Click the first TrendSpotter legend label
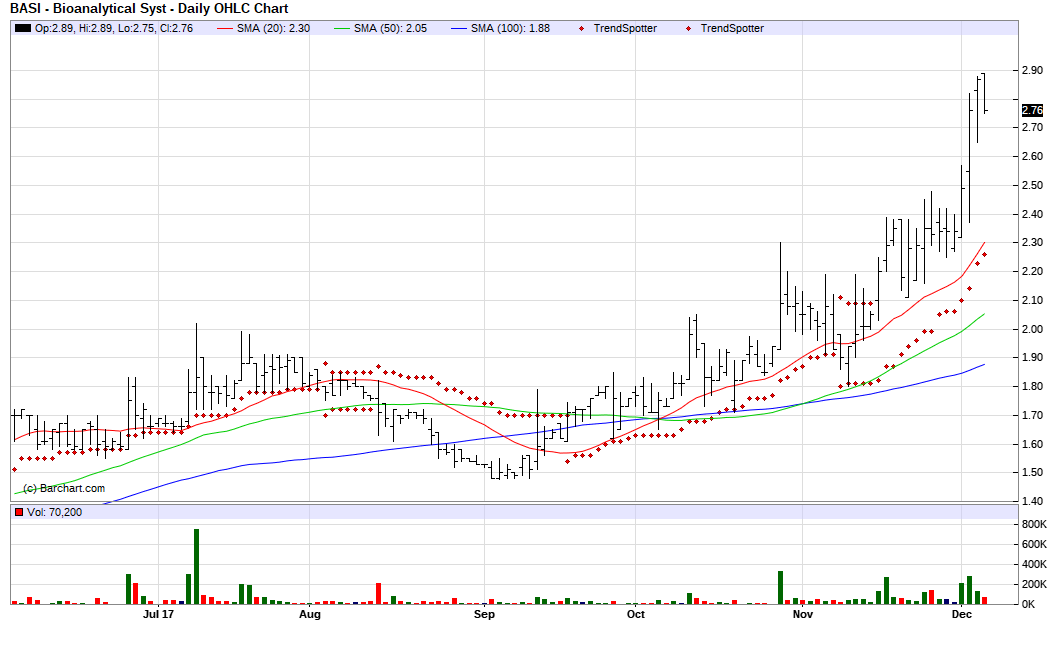Viewport: 1060px width, 645px height. [x=625, y=28]
